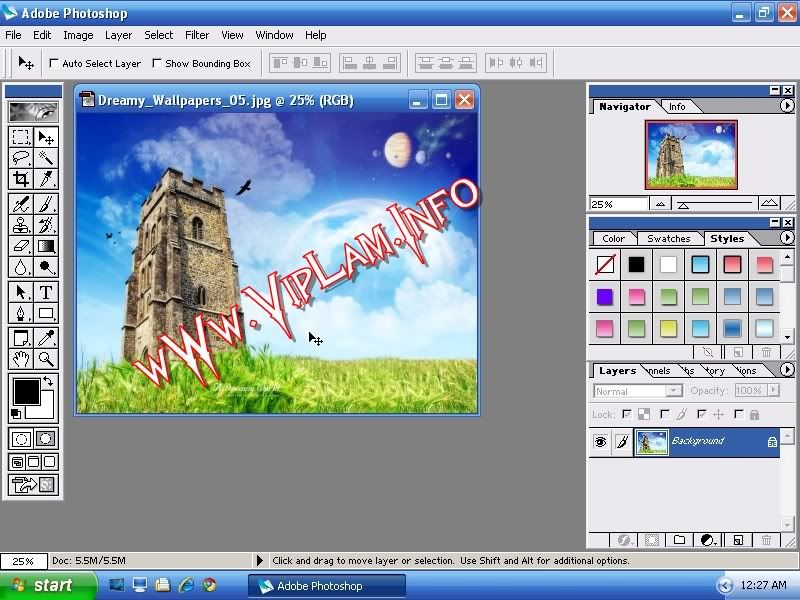This screenshot has height=600, width=800.
Task: Open the Navigator palette menu arrow
Action: pos(787,106)
